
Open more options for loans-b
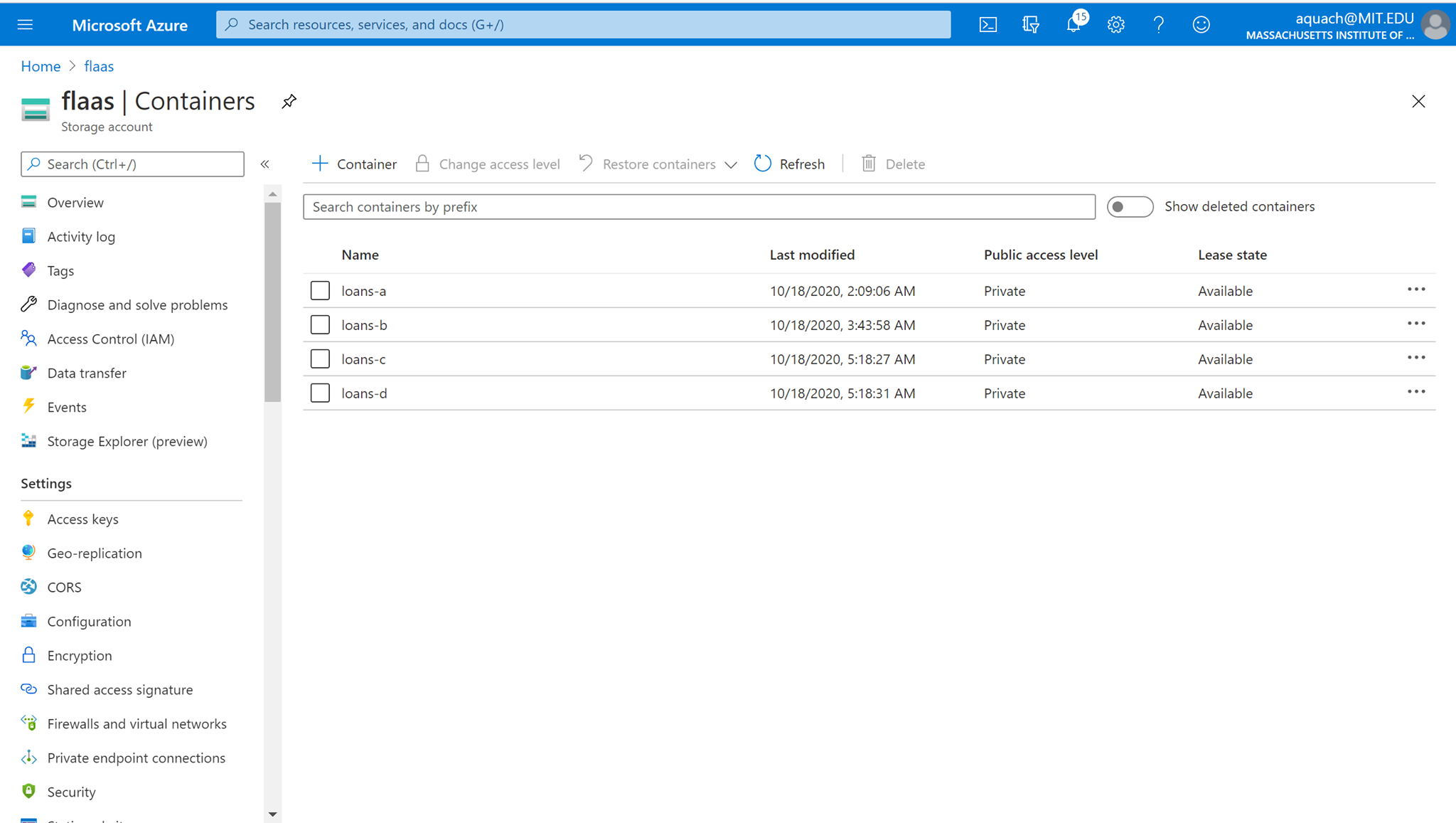[1415, 324]
